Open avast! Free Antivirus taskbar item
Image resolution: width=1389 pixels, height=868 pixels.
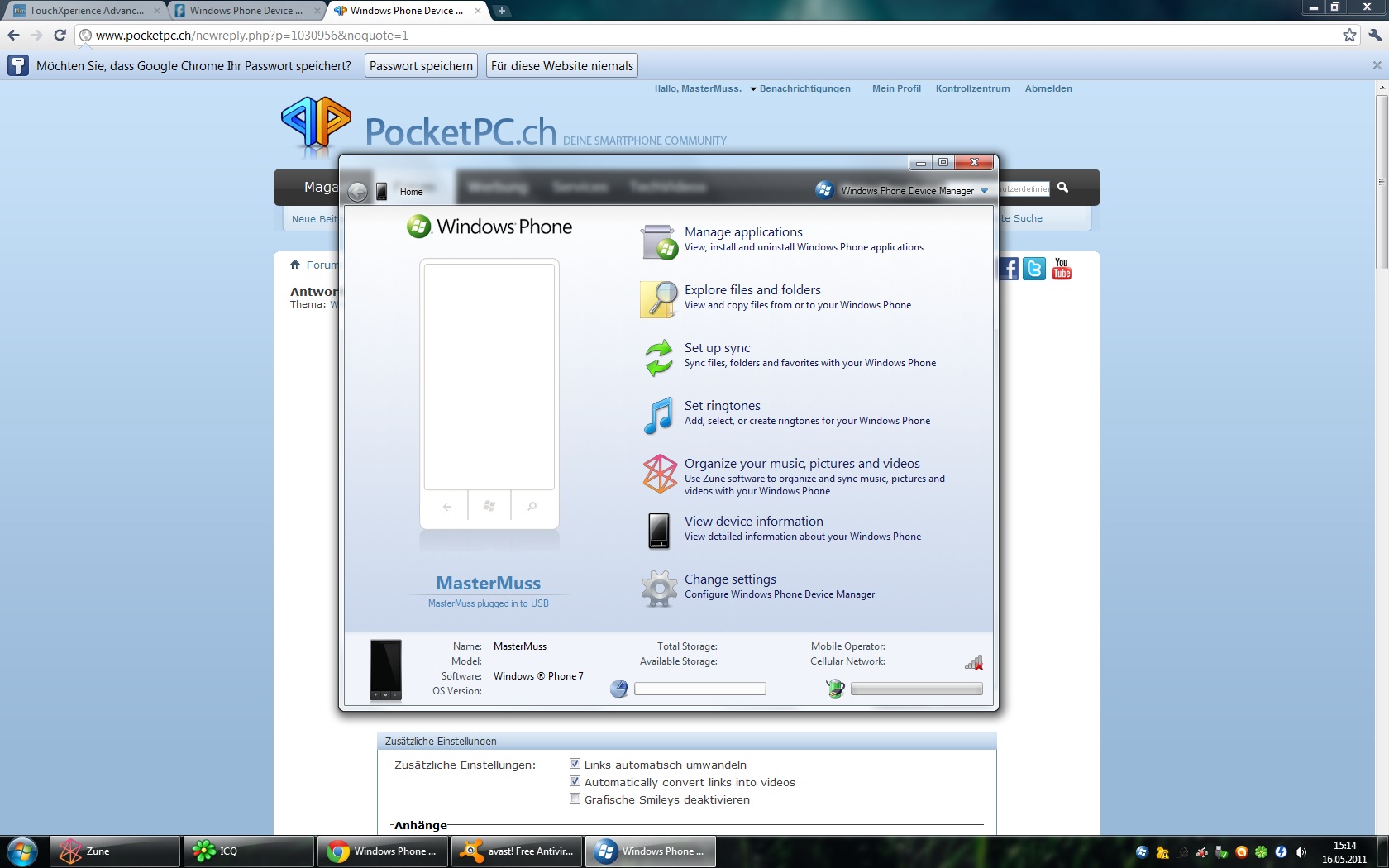point(517,851)
